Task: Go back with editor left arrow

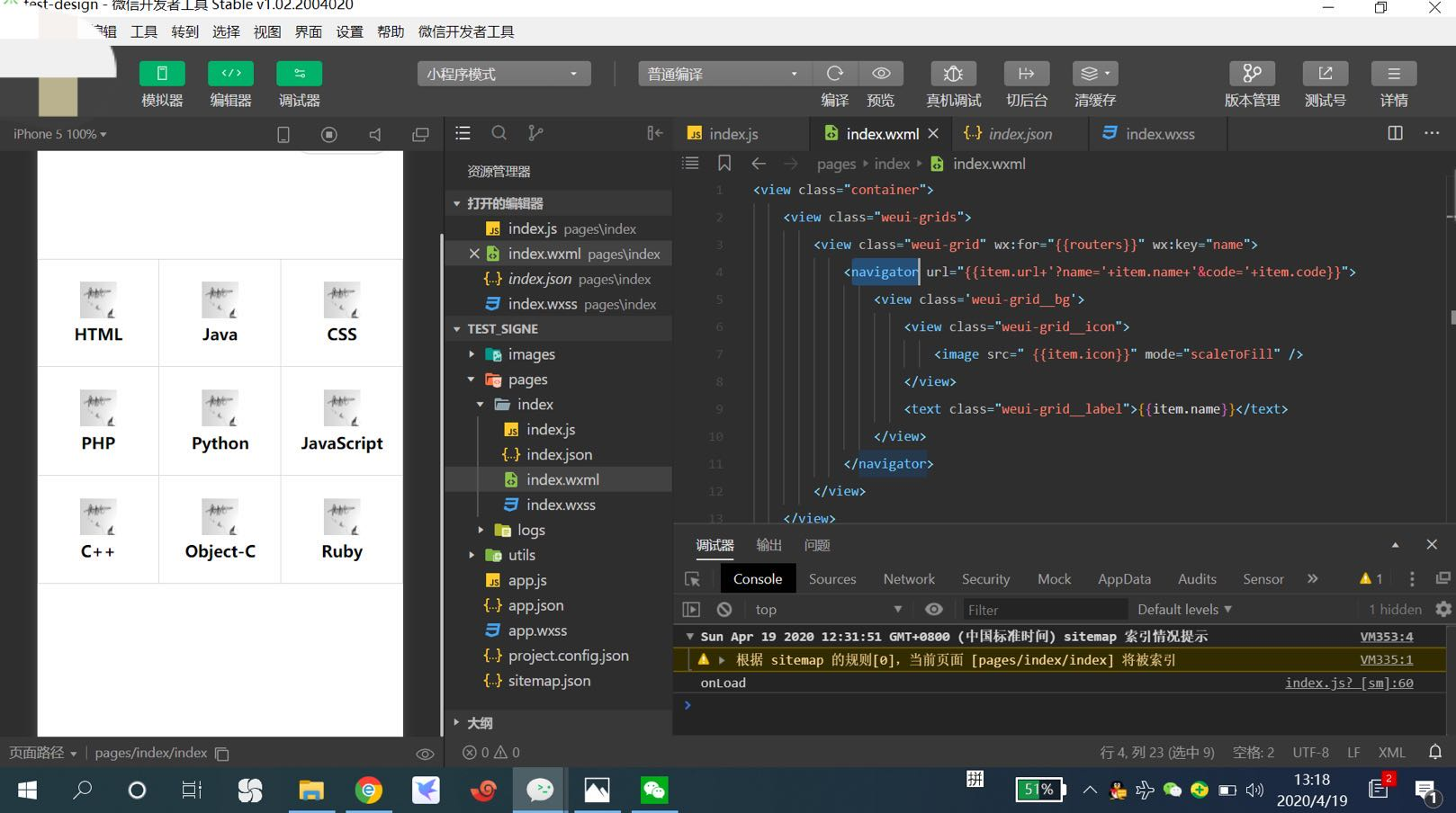Action: [759, 163]
